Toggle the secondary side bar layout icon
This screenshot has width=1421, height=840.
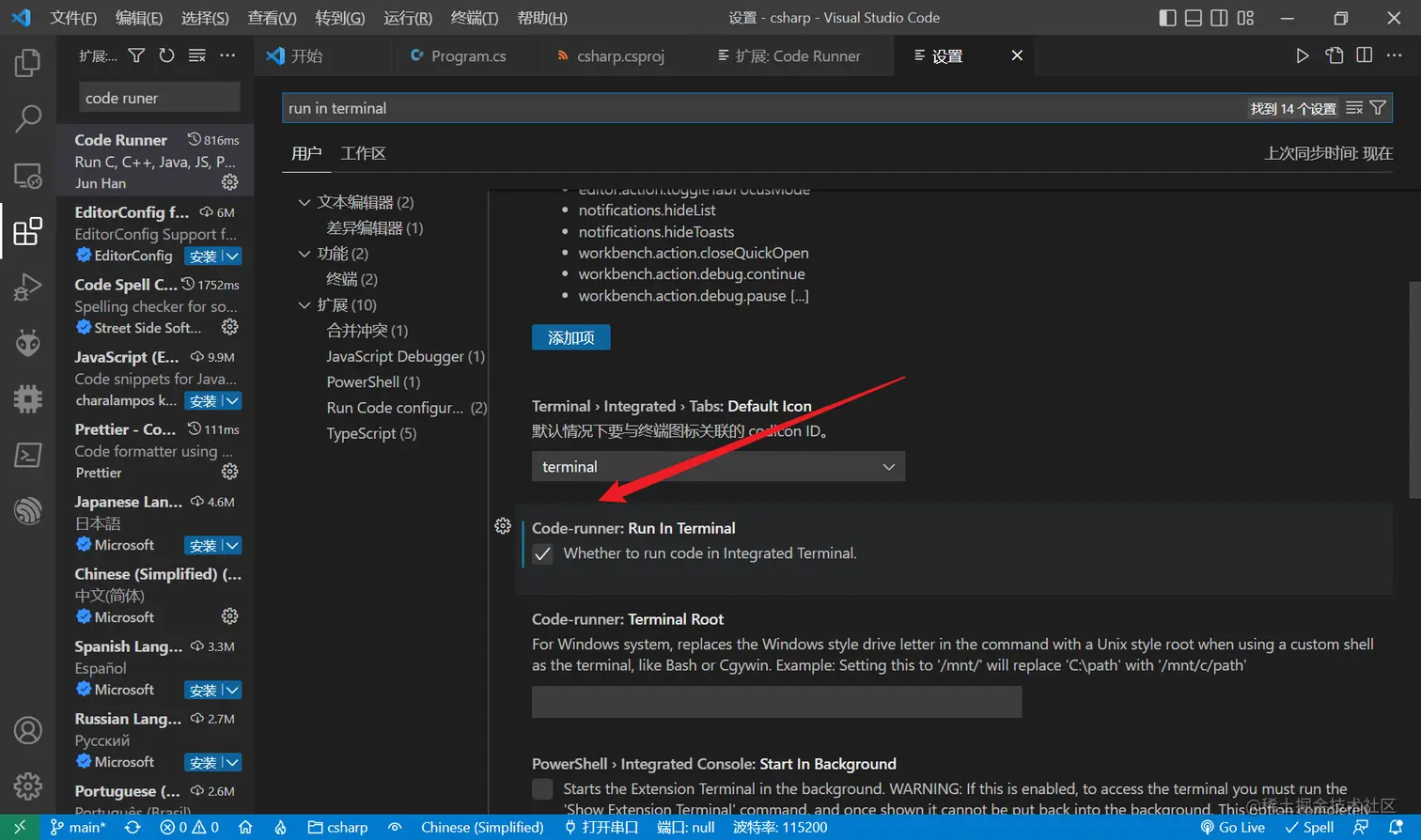[1219, 18]
